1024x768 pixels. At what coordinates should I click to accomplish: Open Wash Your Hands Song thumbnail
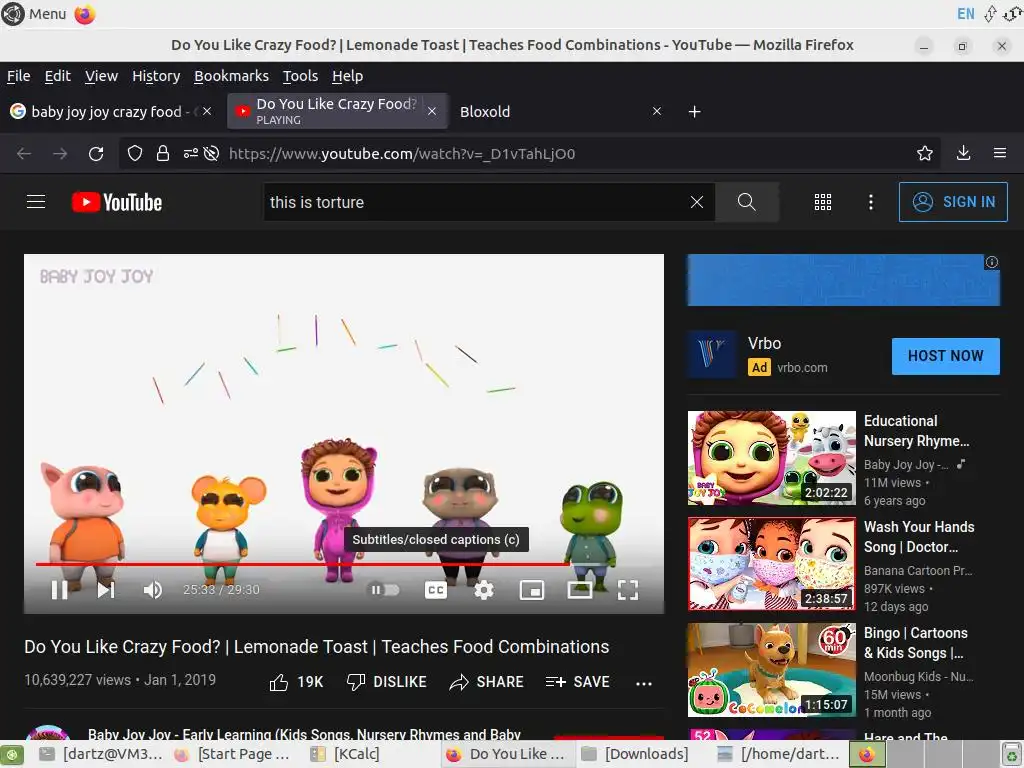(x=771, y=564)
